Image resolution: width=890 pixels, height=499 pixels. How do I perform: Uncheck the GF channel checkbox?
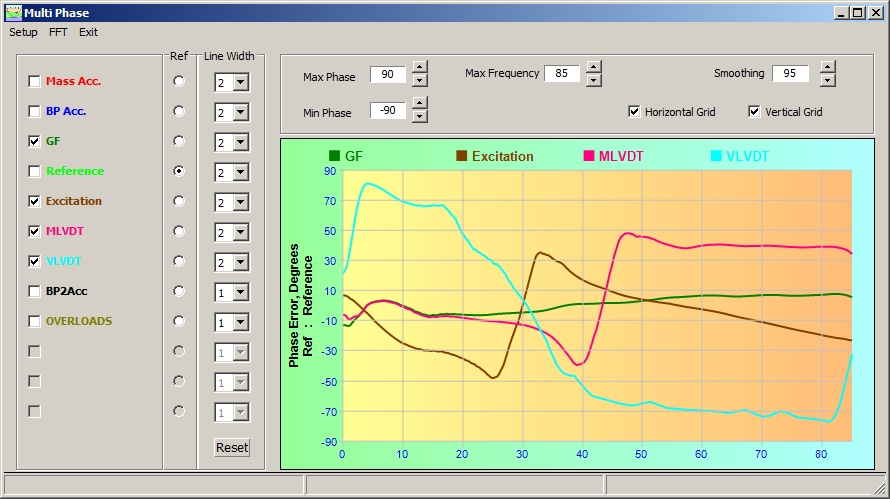[x=35, y=141]
